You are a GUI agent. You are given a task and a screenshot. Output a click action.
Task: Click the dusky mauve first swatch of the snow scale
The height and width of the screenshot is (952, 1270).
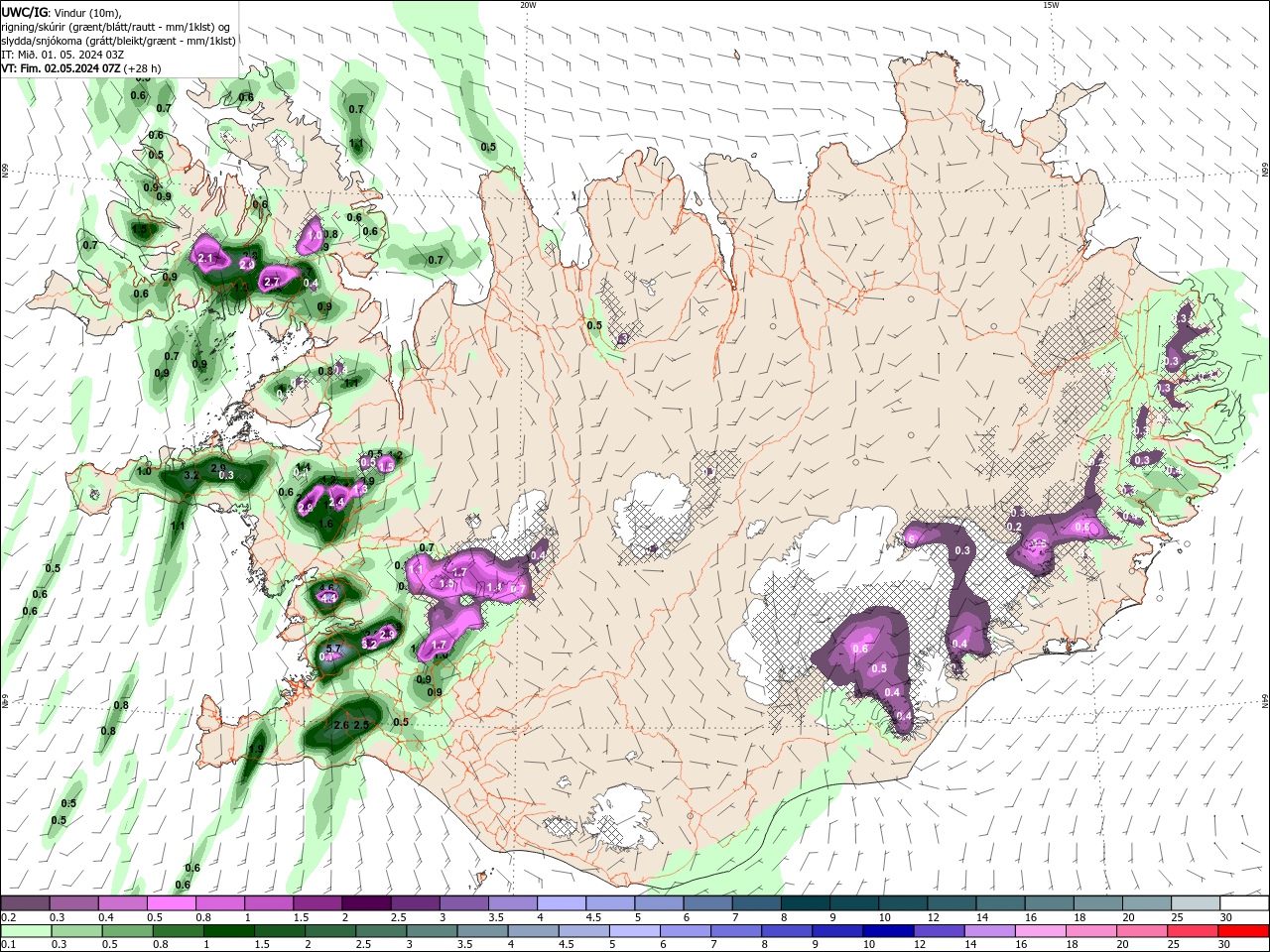click(x=26, y=903)
